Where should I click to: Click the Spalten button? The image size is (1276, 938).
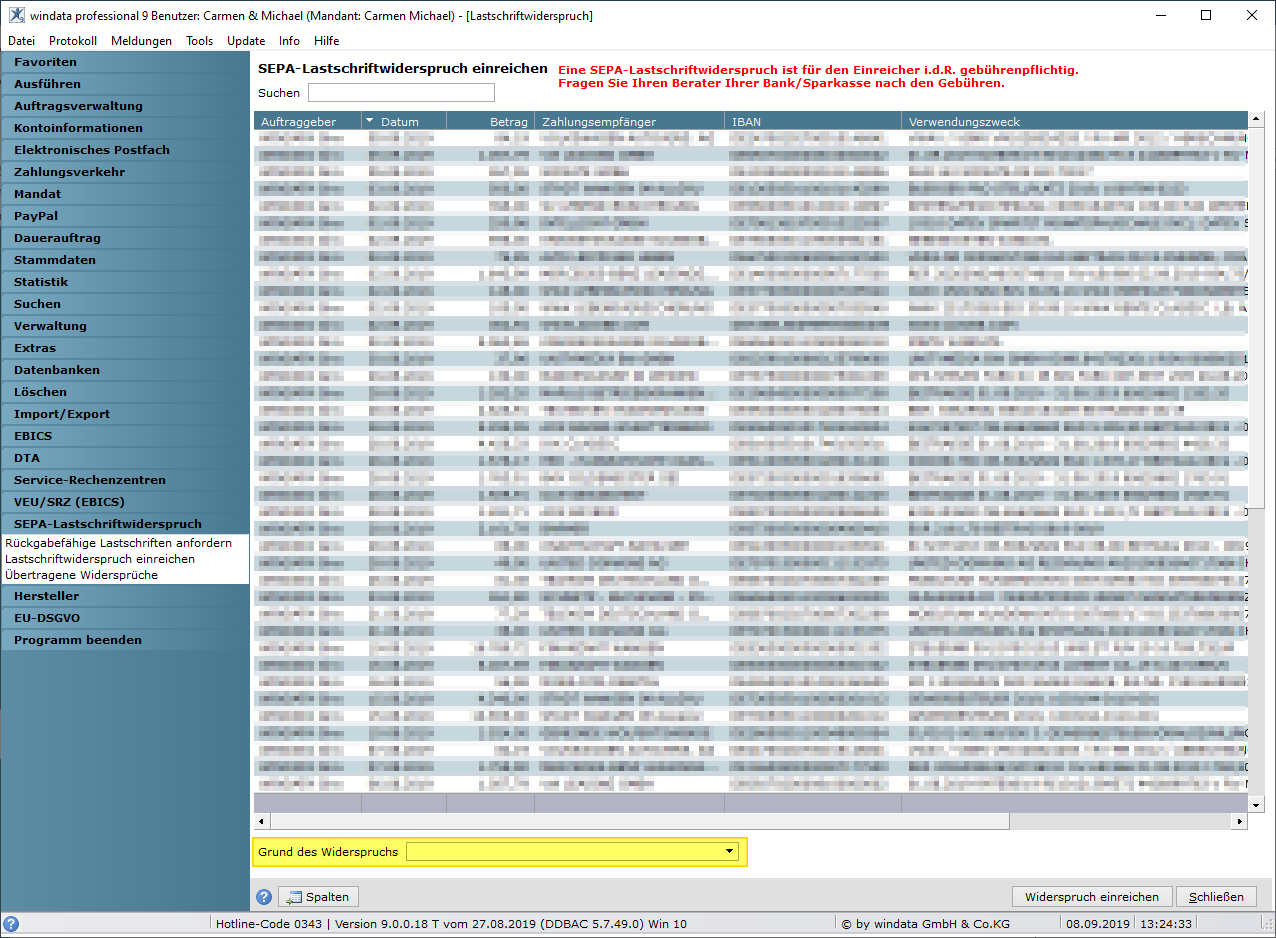318,897
